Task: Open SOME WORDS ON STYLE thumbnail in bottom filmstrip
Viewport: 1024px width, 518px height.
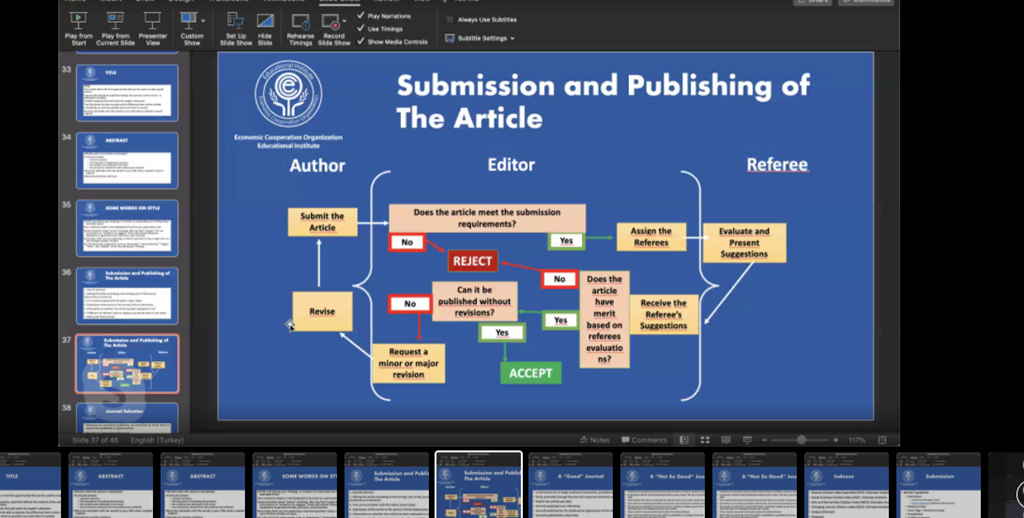Action: click(x=295, y=485)
